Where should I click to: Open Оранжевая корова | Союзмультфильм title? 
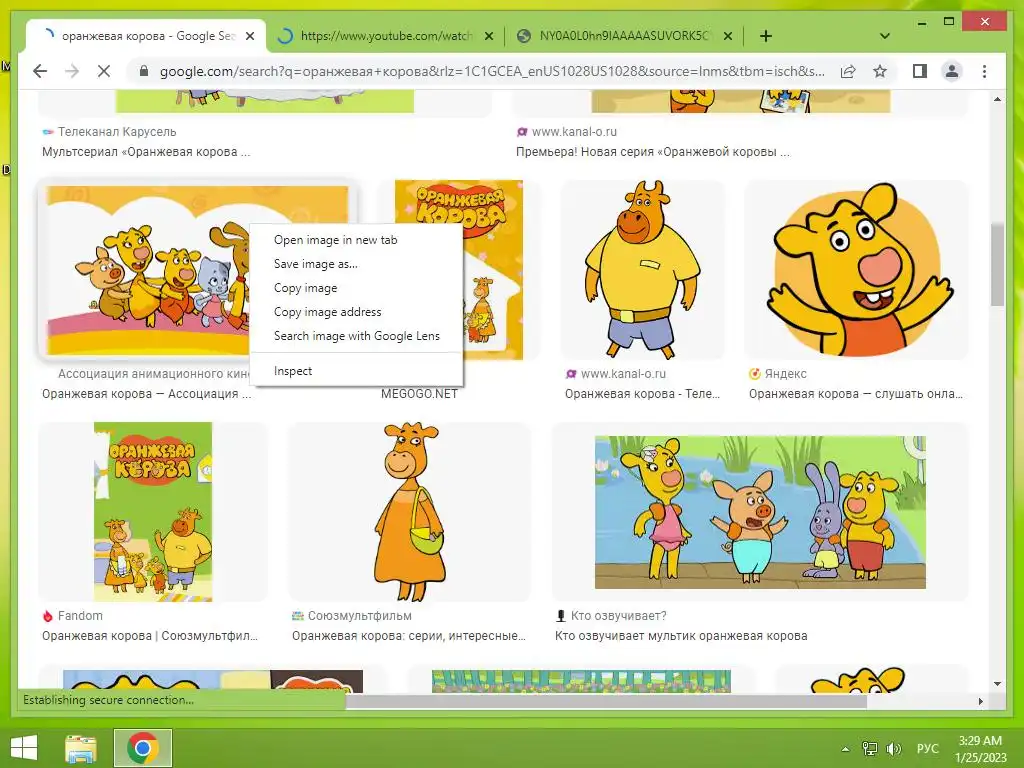tap(150, 635)
